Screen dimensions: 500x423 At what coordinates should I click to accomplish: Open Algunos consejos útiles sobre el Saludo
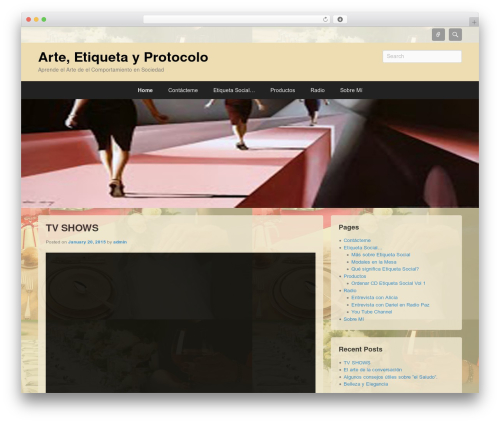[x=390, y=377]
